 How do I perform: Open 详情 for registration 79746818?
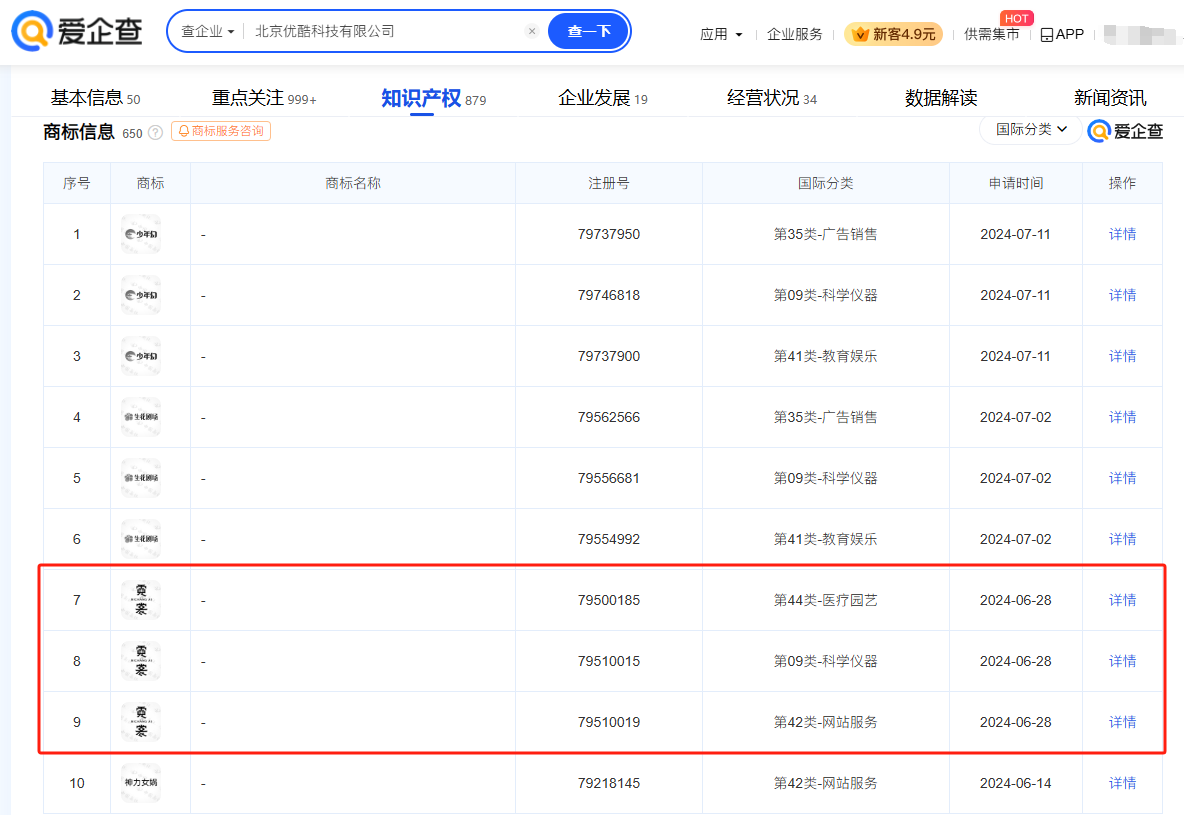[1122, 295]
